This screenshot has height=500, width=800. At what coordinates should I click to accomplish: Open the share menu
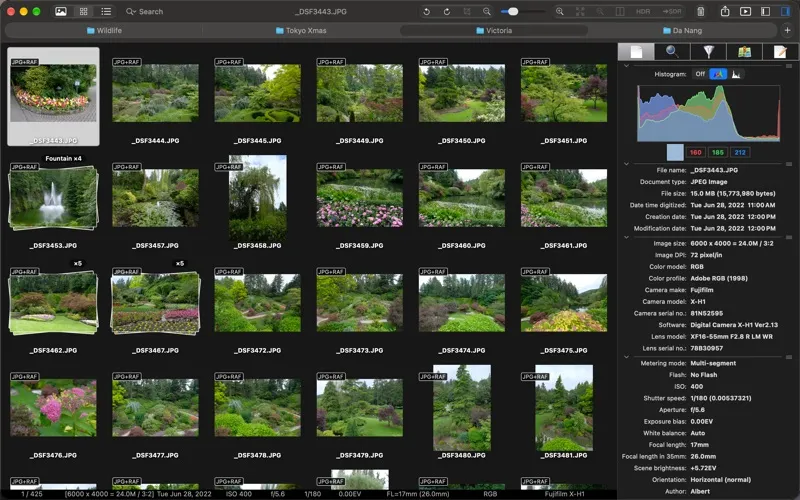(x=725, y=11)
